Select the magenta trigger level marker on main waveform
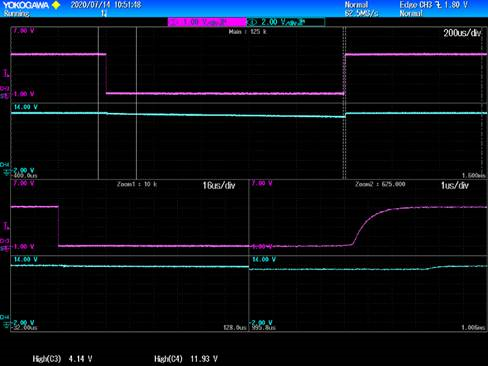This screenshot has width=488, height=366. click(x=6, y=73)
